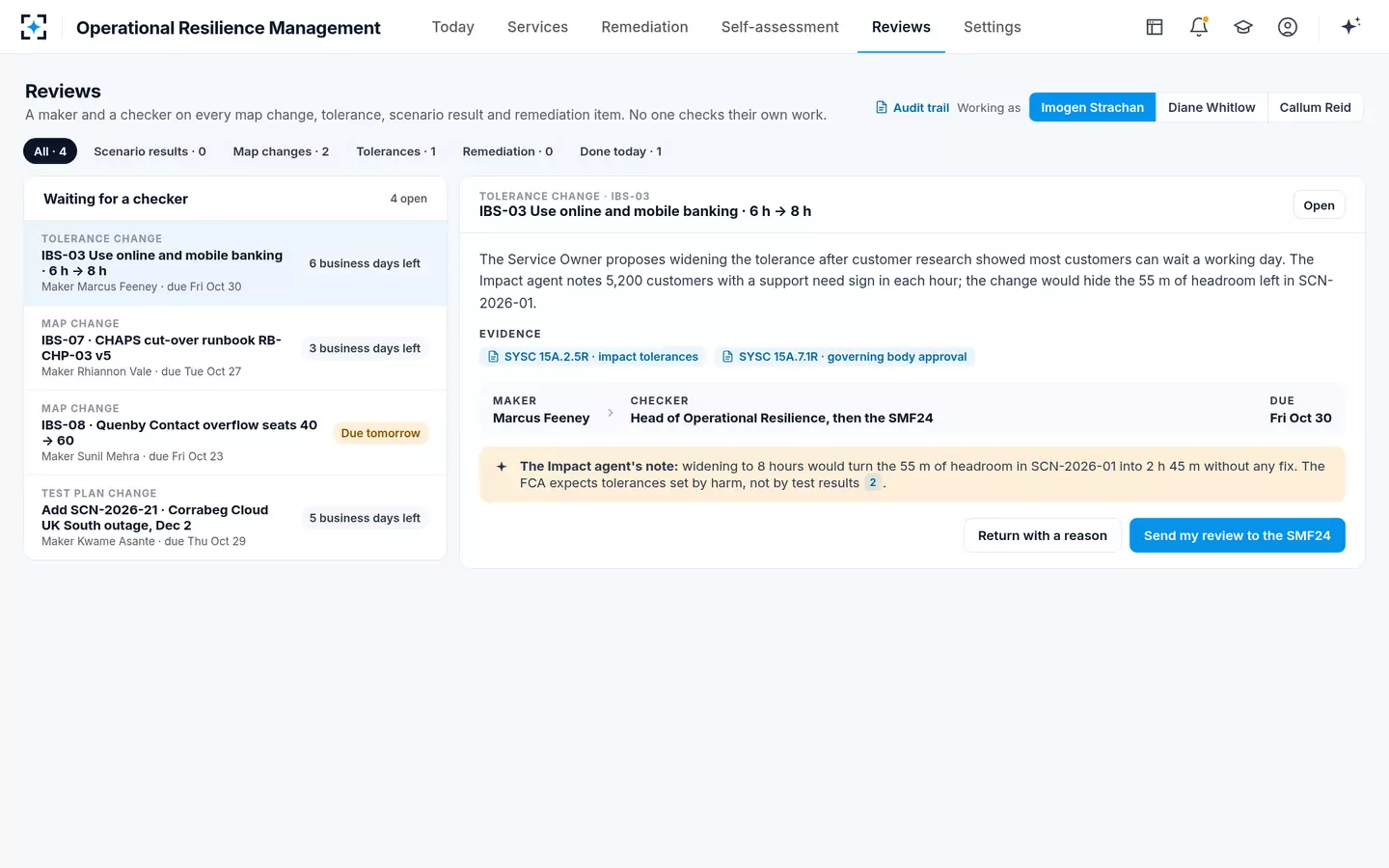This screenshot has height=868, width=1389.
Task: Click the Impact agent's note sparkle icon
Action: point(502,467)
